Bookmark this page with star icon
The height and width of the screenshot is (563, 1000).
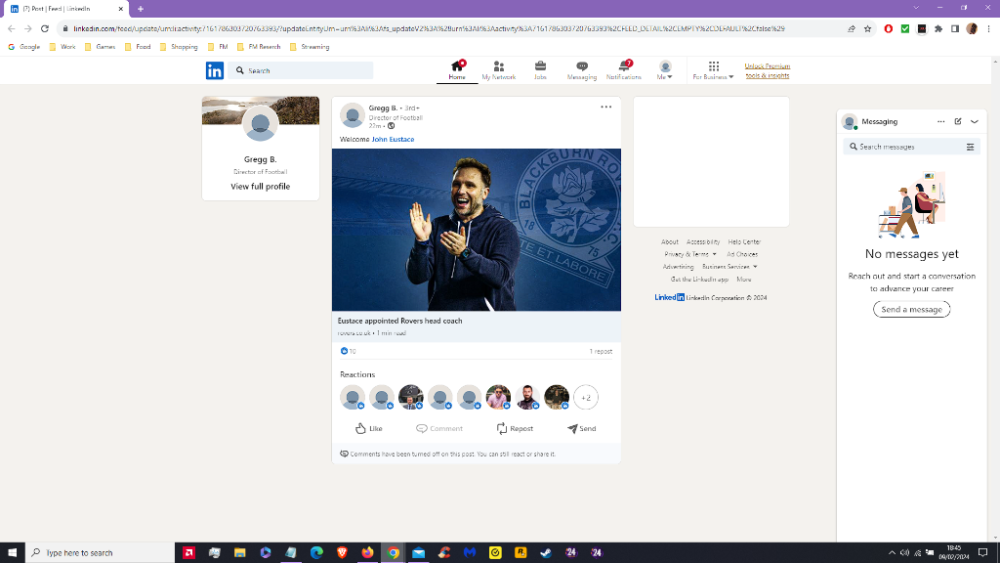click(x=867, y=29)
